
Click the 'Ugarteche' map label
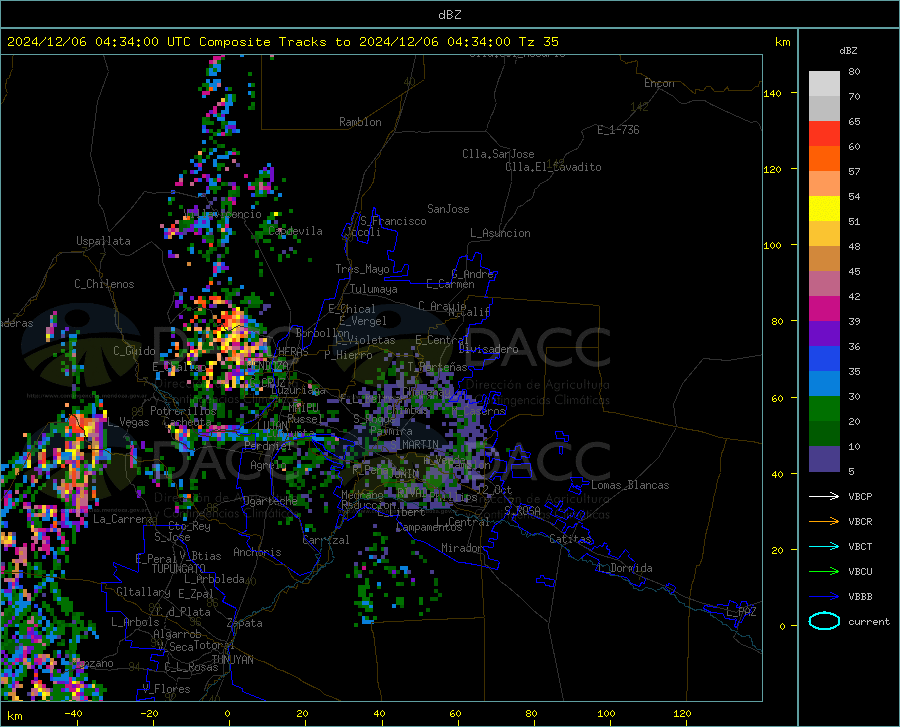[x=270, y=500]
